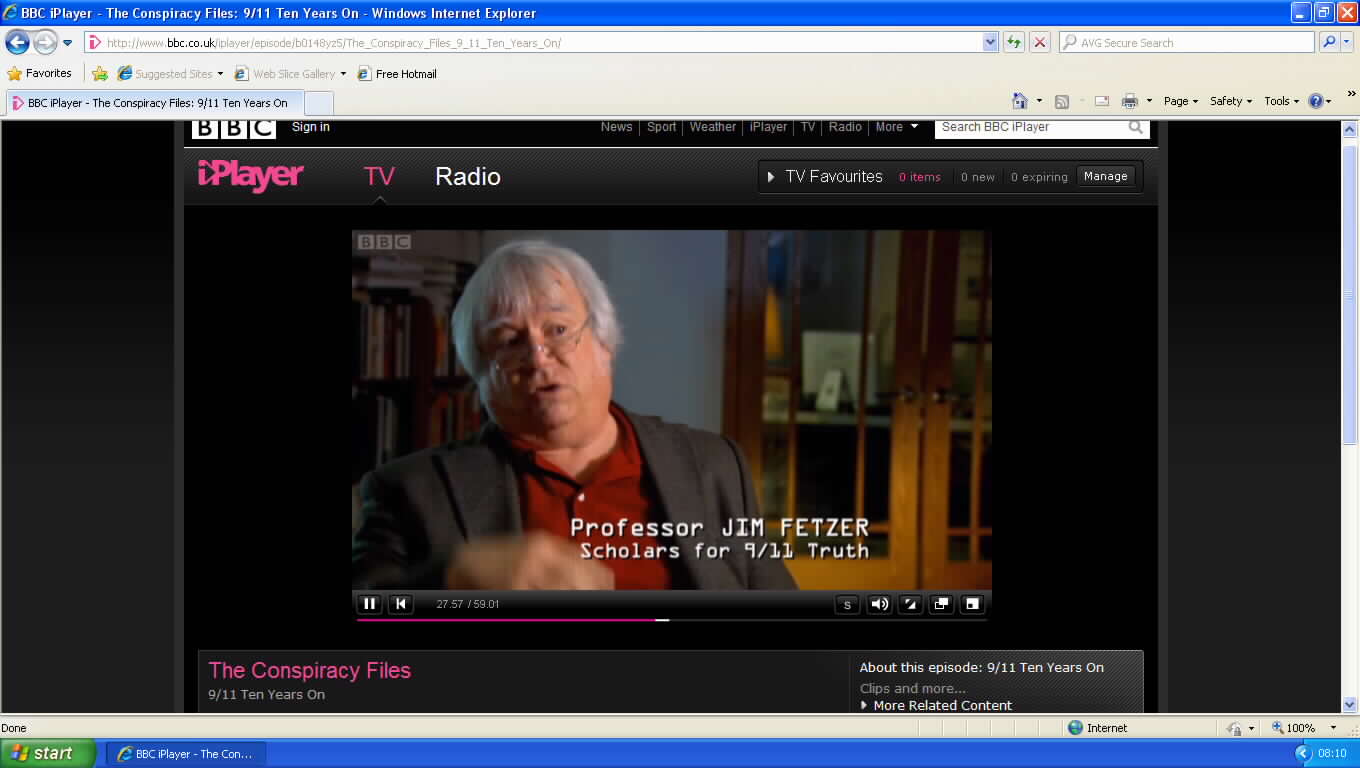Click the bbc.co.uk address bar
Image resolution: width=1360 pixels, height=768 pixels.
coord(533,42)
